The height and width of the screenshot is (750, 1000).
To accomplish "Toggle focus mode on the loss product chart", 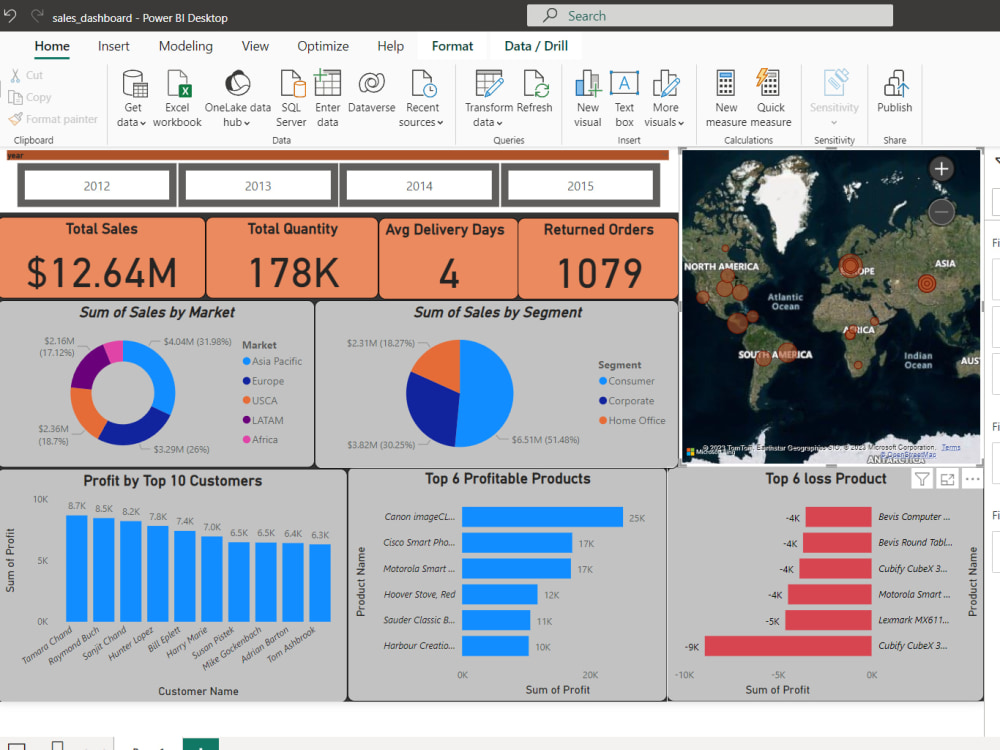I will coord(947,479).
